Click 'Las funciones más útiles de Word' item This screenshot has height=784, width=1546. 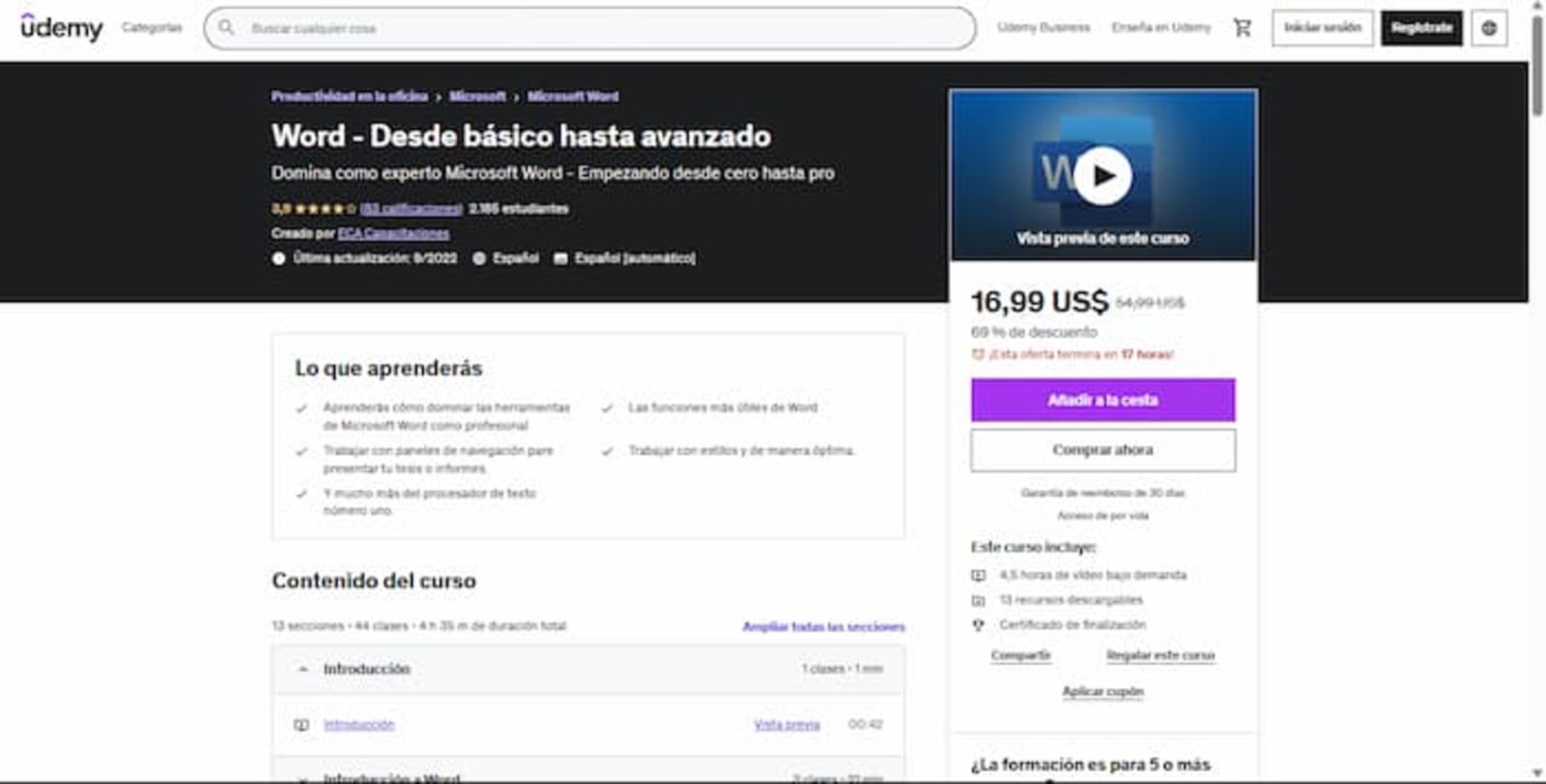pos(722,407)
